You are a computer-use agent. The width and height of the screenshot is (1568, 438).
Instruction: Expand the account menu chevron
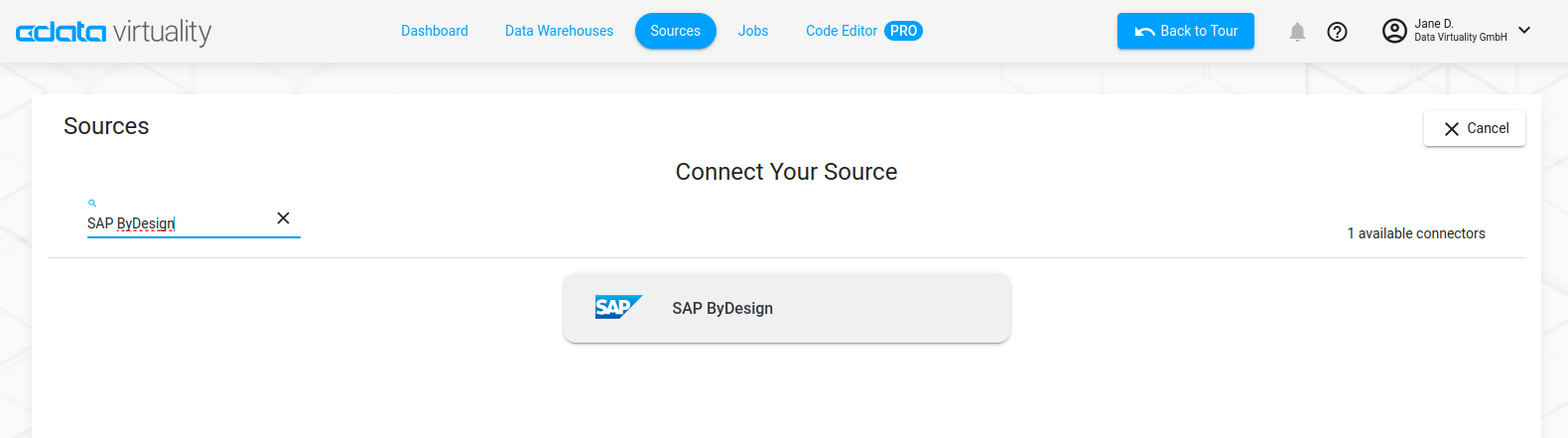1524,30
